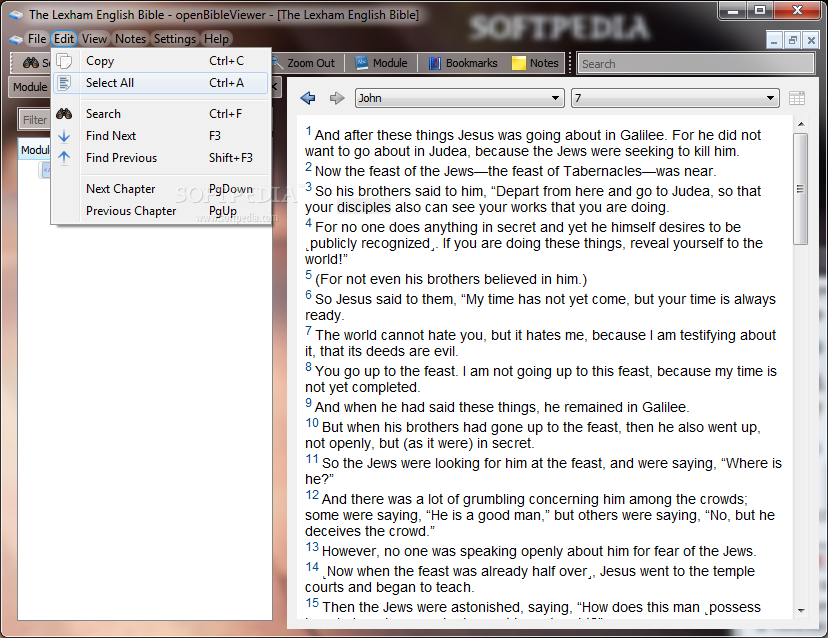Image resolution: width=828 pixels, height=638 pixels.
Task: Click the Module panel tab
Action: click(x=30, y=87)
